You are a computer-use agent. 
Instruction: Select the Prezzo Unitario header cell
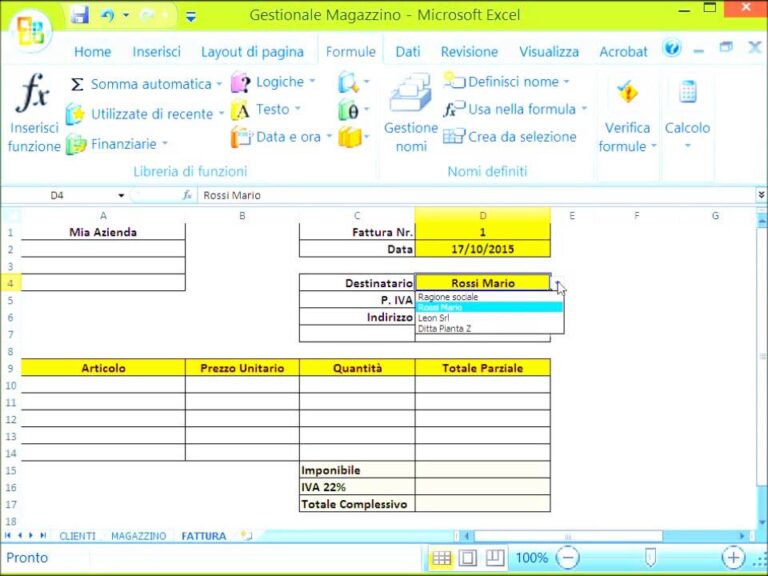[242, 368]
